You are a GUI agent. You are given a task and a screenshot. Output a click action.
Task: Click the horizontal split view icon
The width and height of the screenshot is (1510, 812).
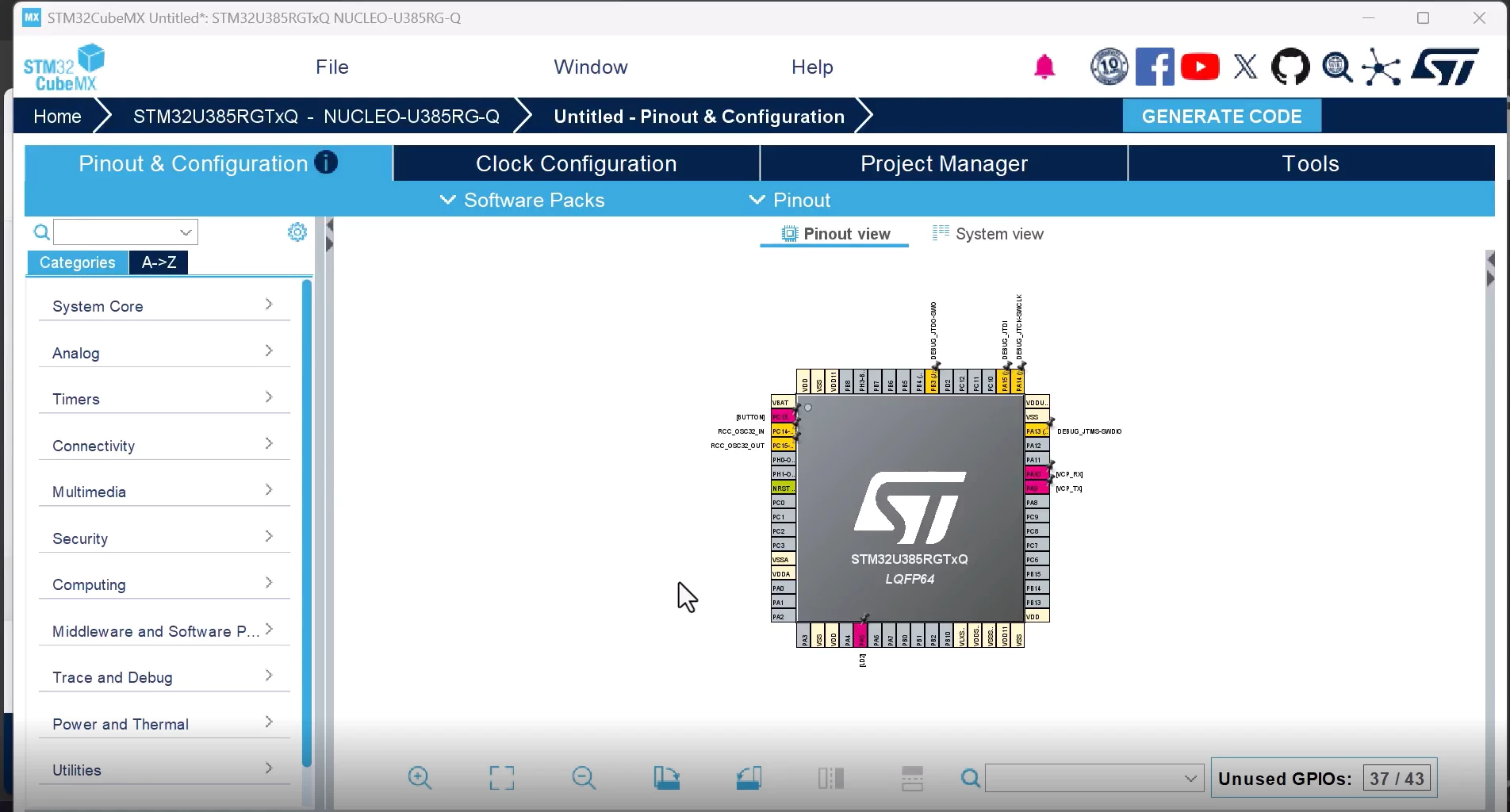[x=912, y=778]
